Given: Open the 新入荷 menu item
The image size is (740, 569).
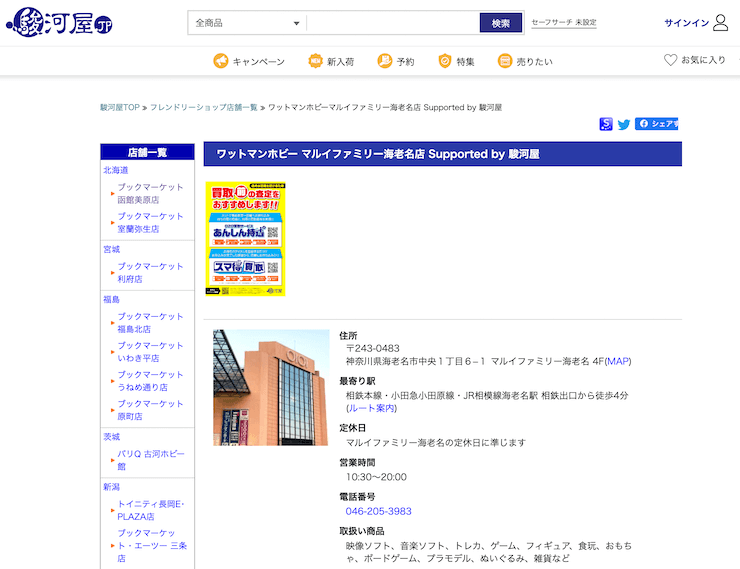Looking at the screenshot, I should click(x=340, y=62).
